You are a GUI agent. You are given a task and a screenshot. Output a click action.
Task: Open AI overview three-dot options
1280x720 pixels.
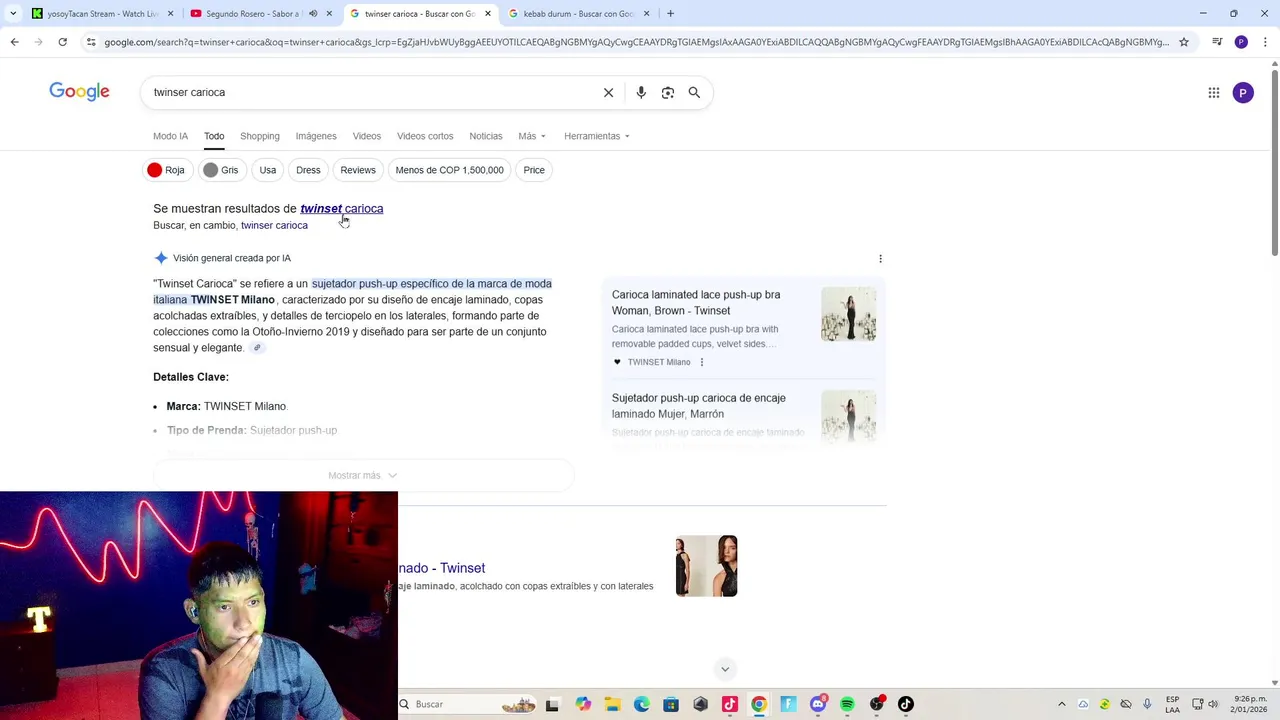tap(880, 258)
